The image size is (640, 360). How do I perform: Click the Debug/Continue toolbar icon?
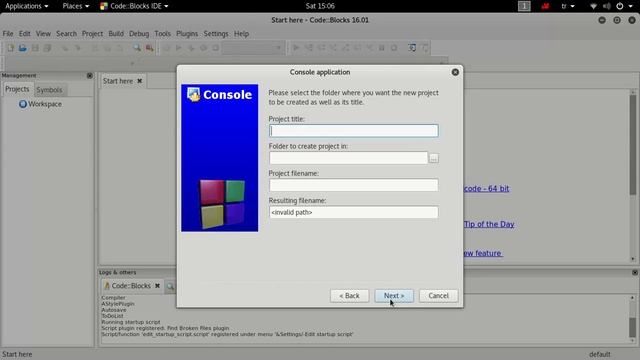tap(296, 48)
